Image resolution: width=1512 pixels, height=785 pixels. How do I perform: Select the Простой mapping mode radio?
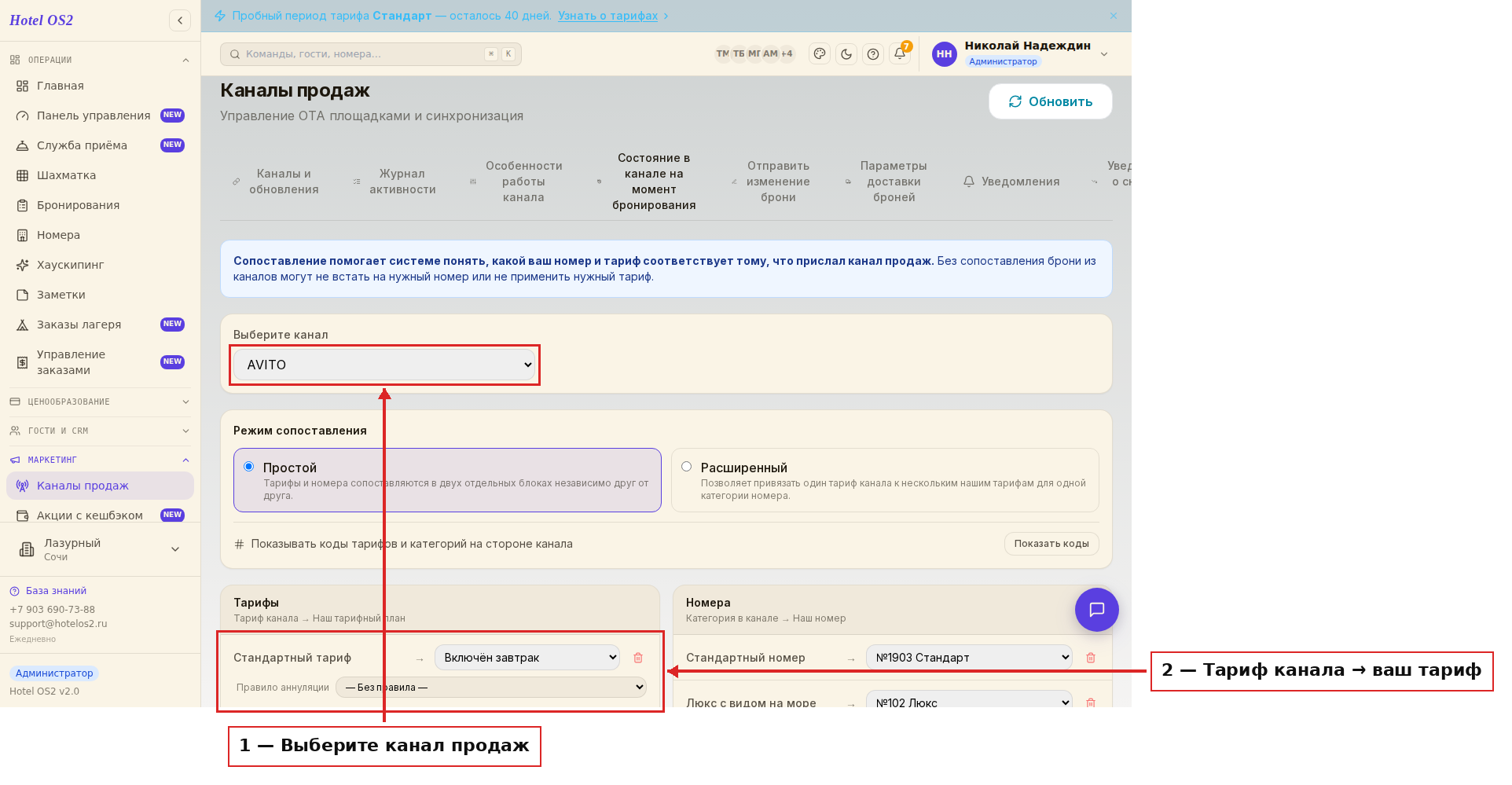249,467
